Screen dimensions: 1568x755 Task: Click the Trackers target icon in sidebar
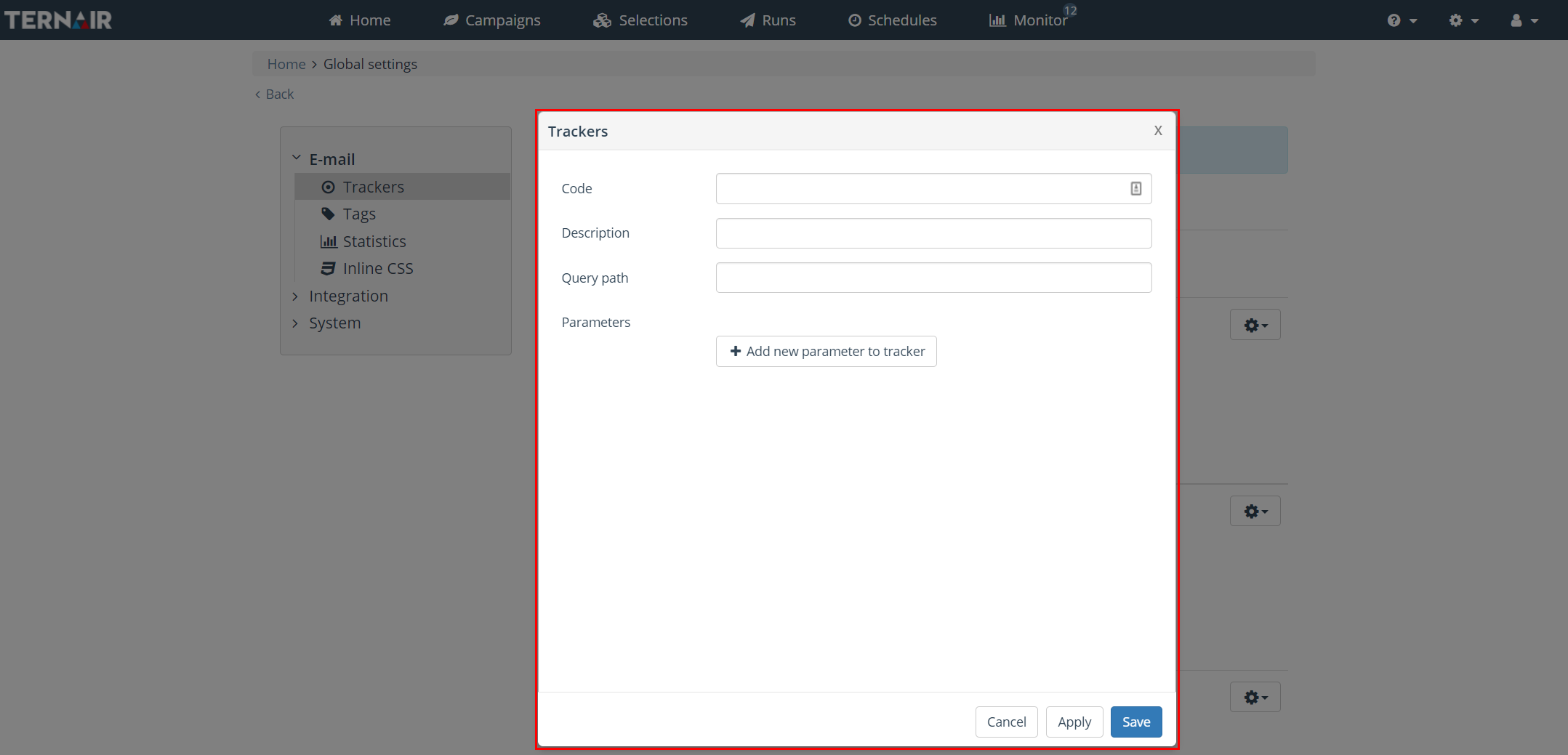point(329,187)
